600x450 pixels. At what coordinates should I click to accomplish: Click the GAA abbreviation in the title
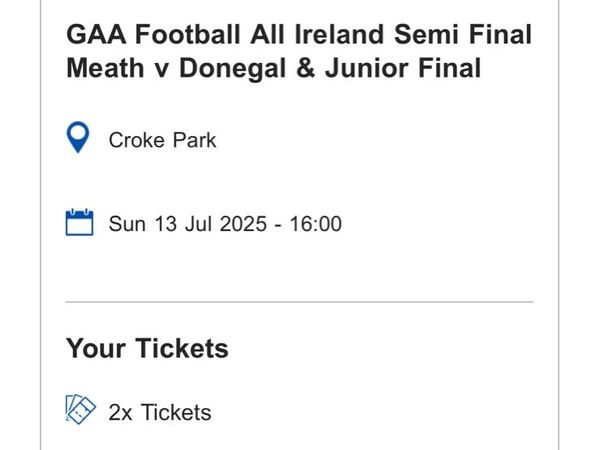click(x=96, y=34)
